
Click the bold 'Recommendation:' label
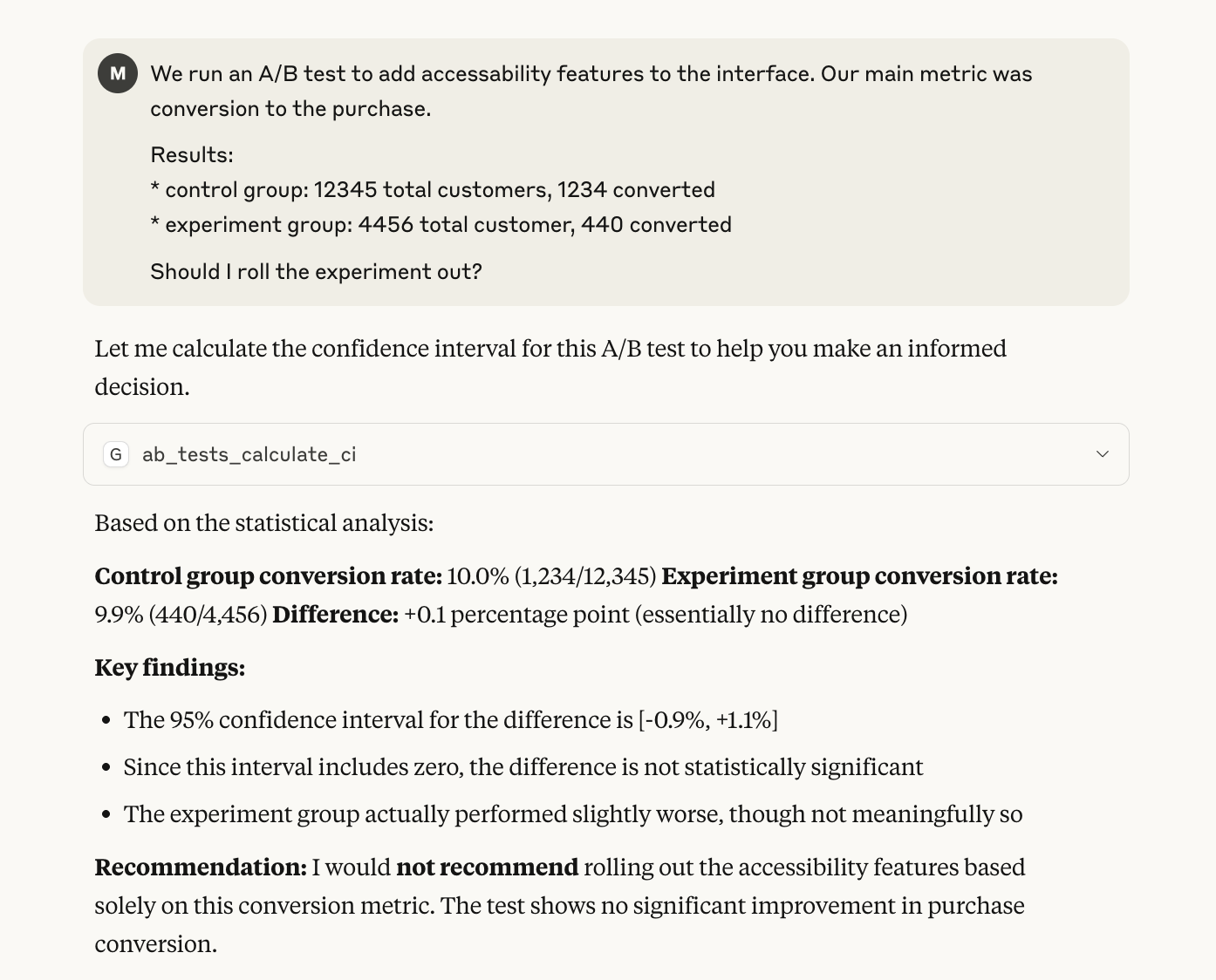pos(200,868)
